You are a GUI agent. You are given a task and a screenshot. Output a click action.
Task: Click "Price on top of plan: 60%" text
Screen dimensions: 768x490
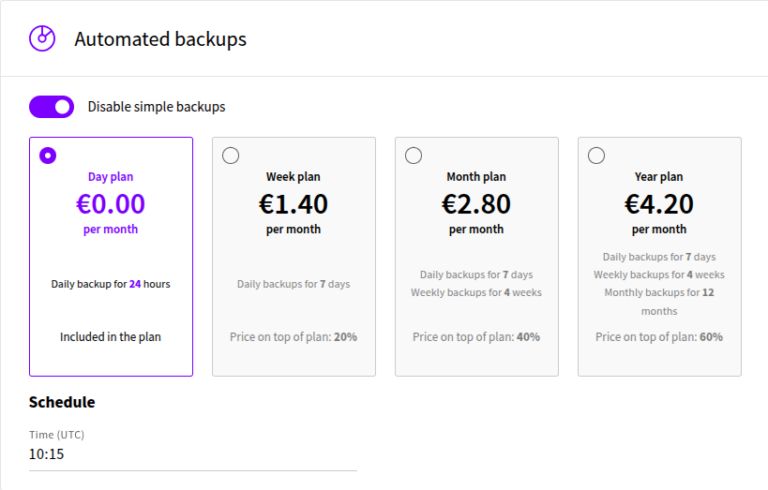tap(659, 337)
